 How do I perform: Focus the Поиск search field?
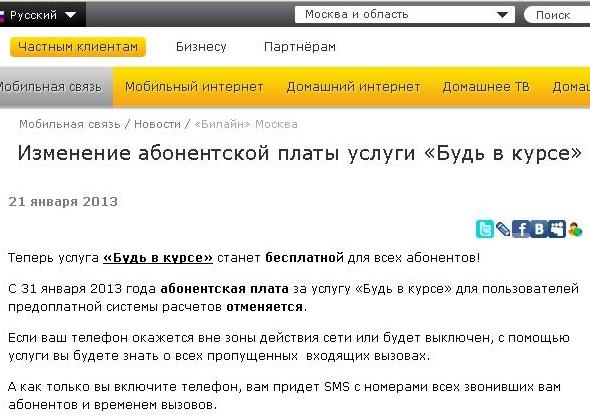pyautogui.click(x=557, y=15)
